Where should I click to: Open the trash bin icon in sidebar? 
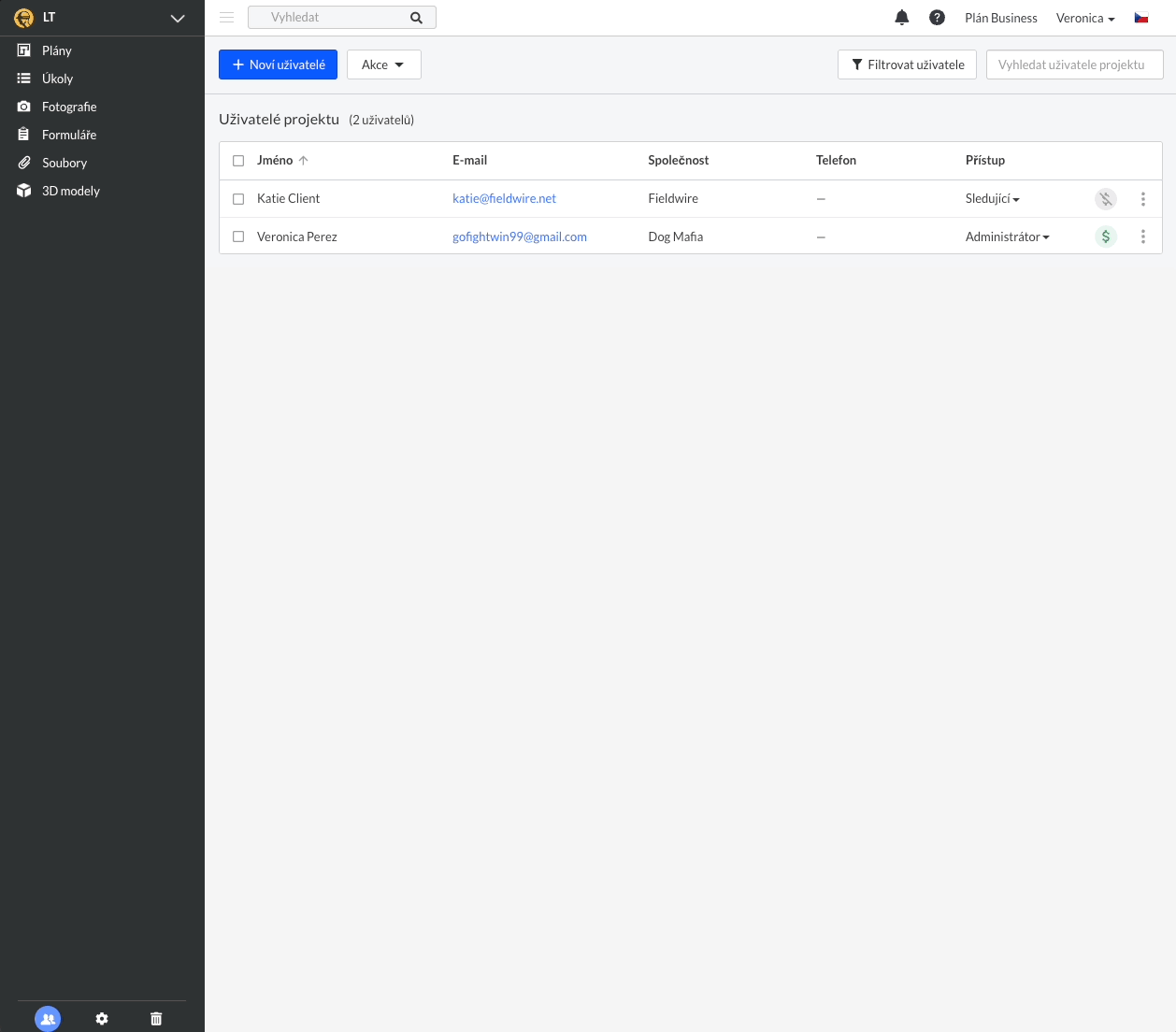click(156, 1019)
